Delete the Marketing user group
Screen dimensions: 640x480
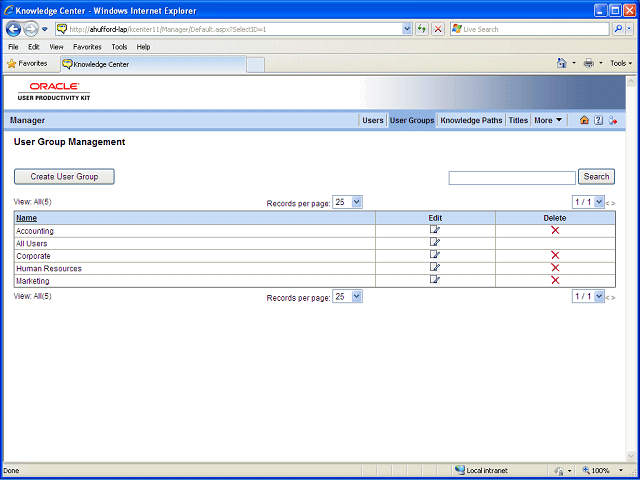[555, 280]
